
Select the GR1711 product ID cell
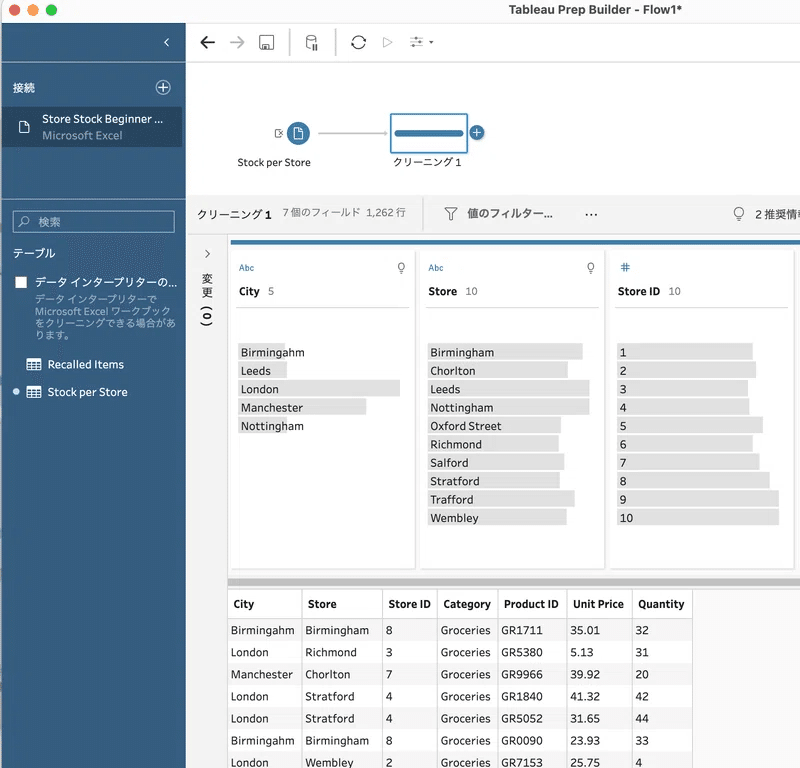(x=532, y=630)
